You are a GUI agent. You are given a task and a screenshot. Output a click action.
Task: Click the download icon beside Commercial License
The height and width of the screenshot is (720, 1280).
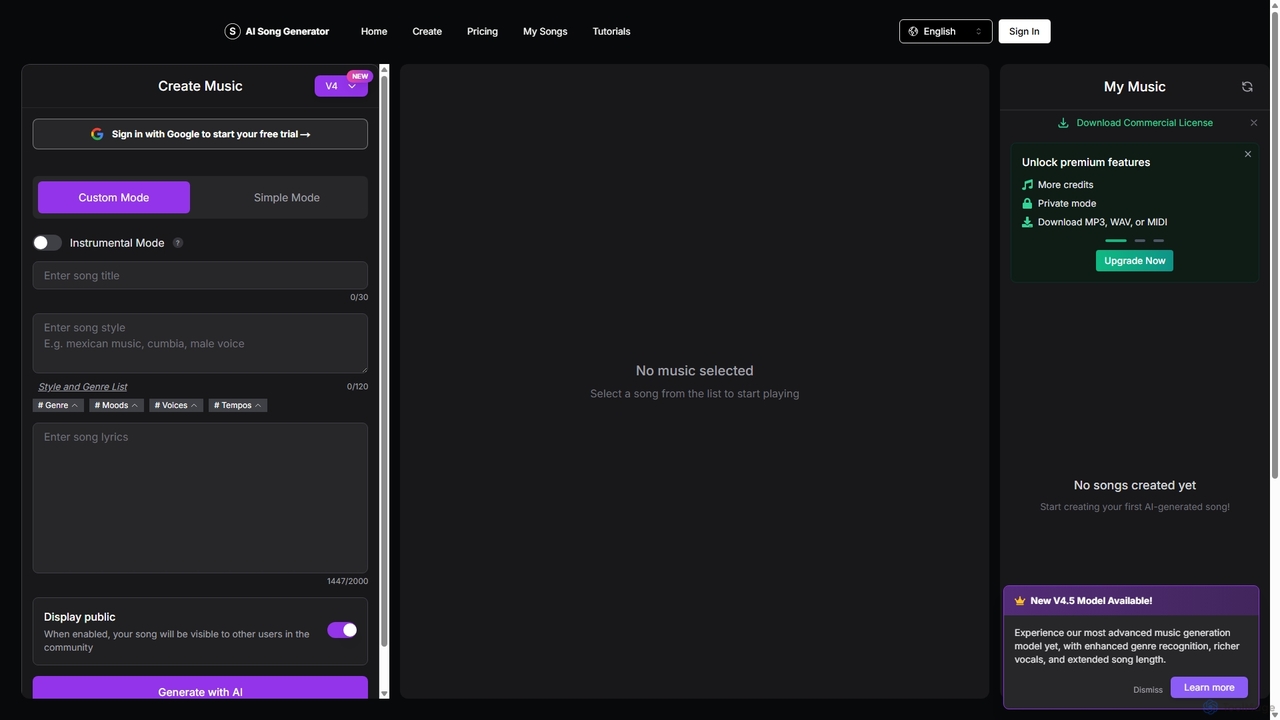click(x=1063, y=123)
